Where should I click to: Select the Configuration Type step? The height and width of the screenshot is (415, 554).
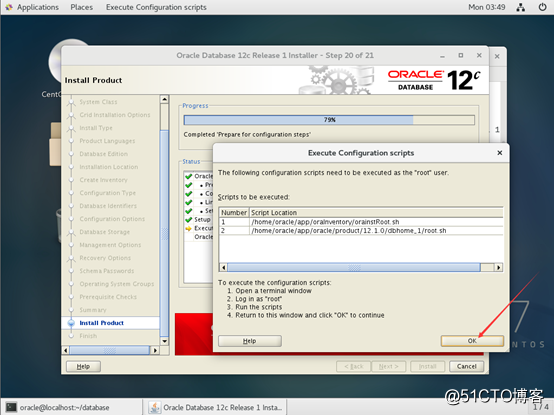(x=107, y=193)
